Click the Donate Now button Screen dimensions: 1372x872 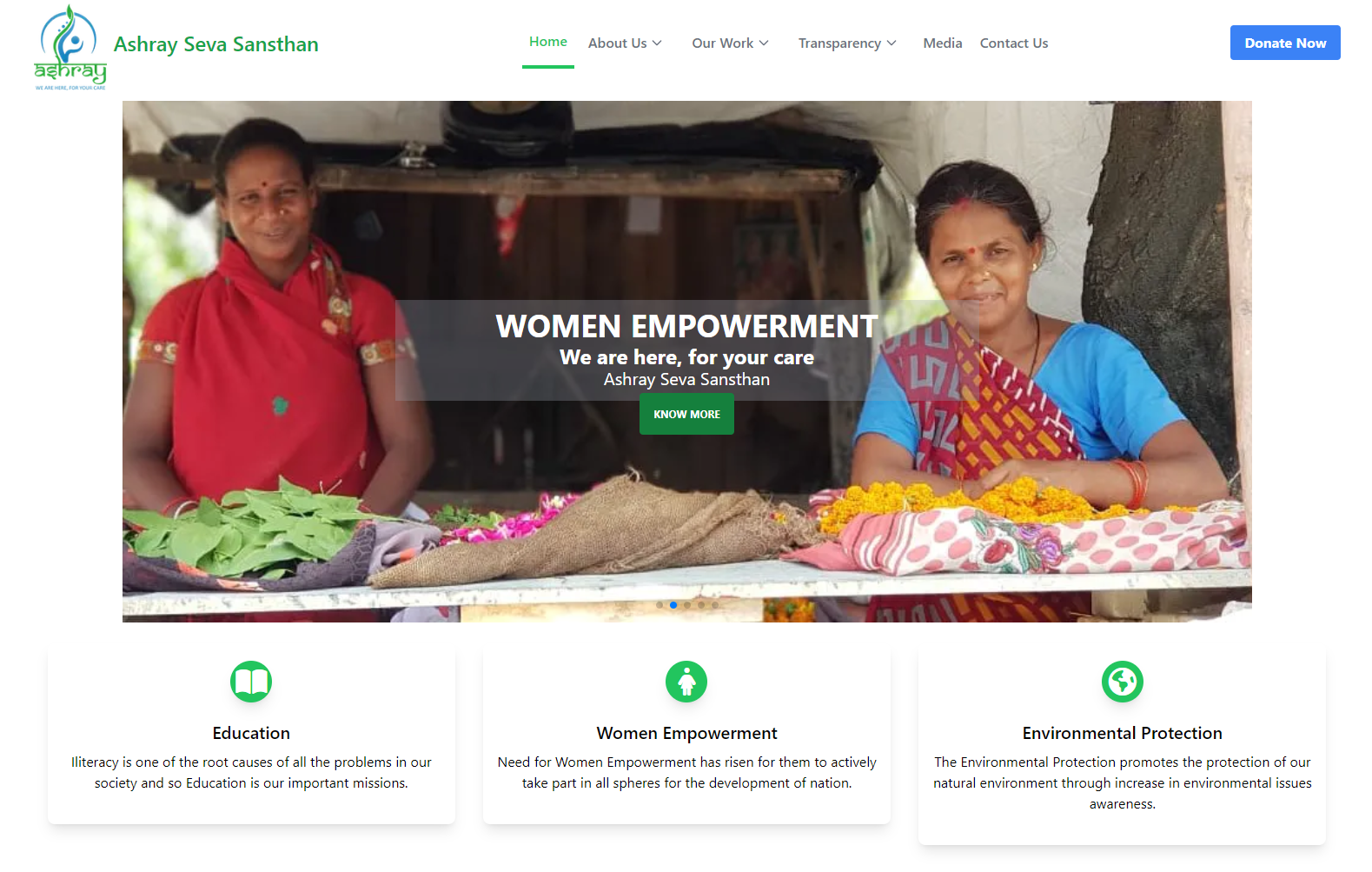coord(1285,43)
